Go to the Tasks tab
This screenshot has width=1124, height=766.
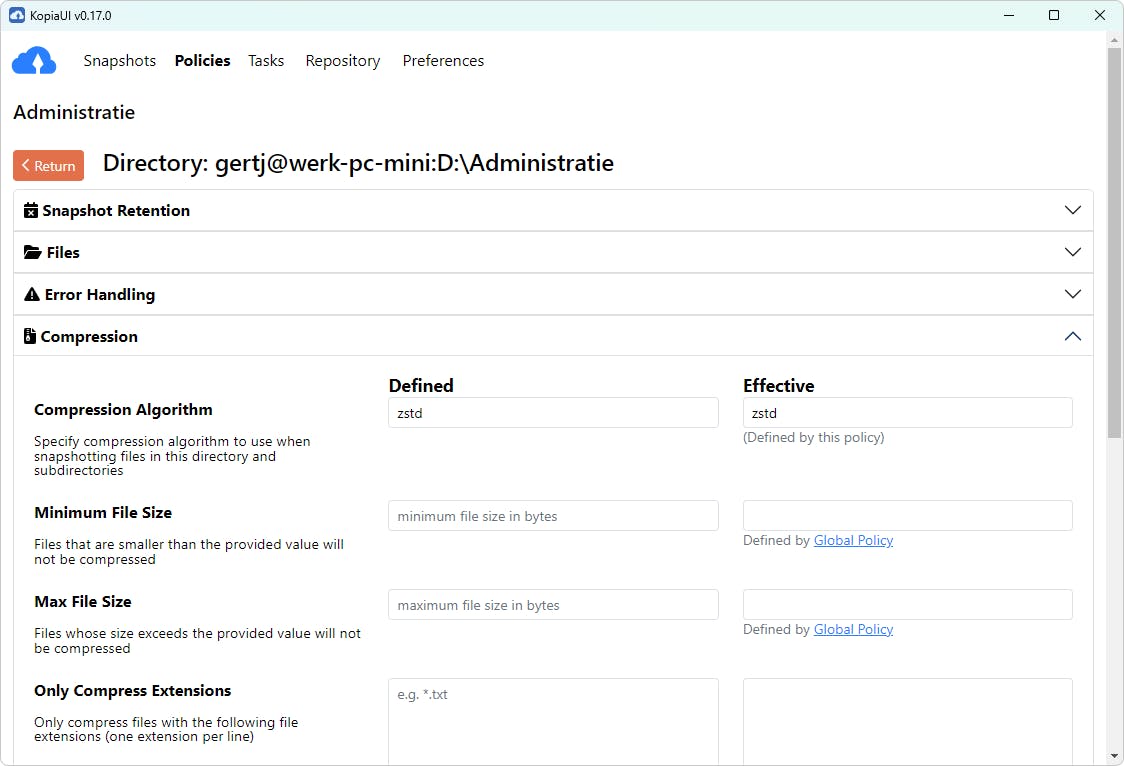click(x=266, y=61)
